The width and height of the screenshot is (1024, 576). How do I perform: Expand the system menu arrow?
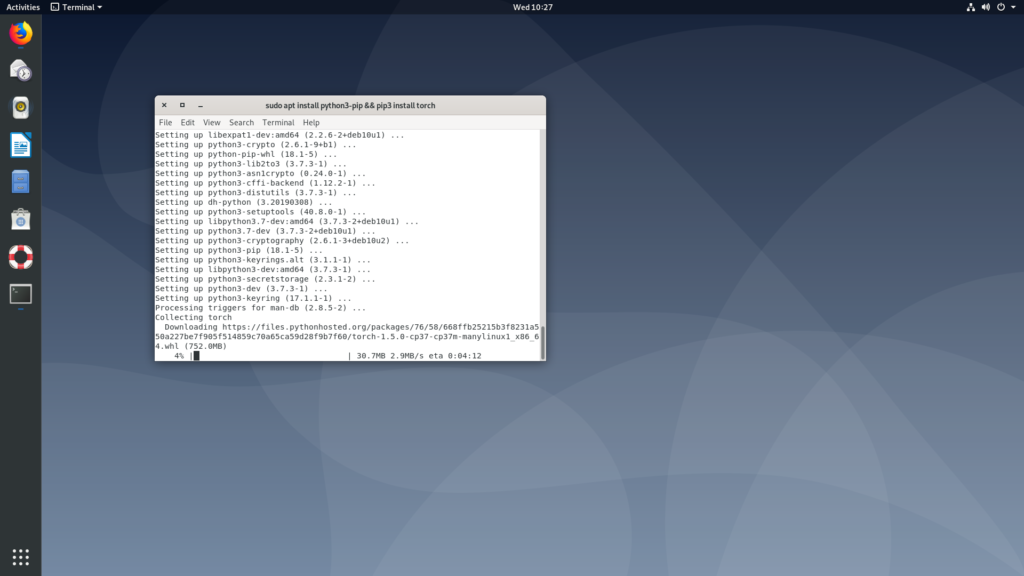tap(1014, 7)
